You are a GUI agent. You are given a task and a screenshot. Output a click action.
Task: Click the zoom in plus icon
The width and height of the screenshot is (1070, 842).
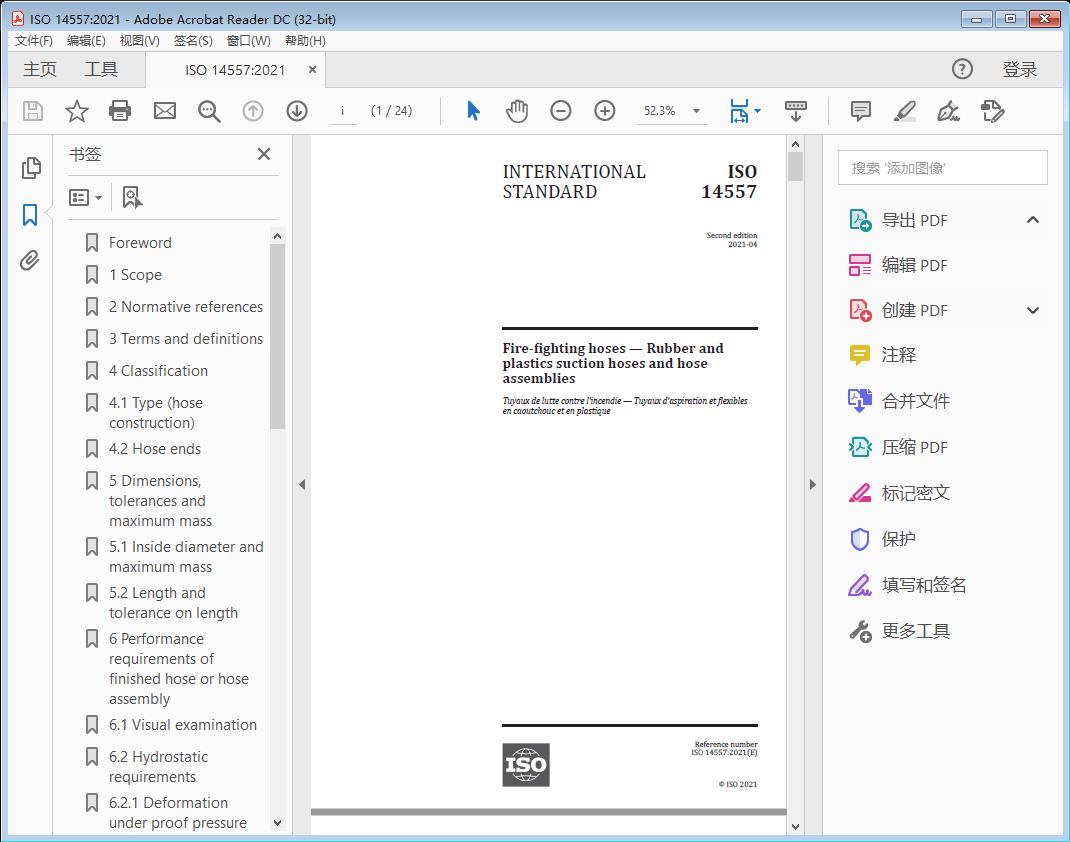pos(605,111)
